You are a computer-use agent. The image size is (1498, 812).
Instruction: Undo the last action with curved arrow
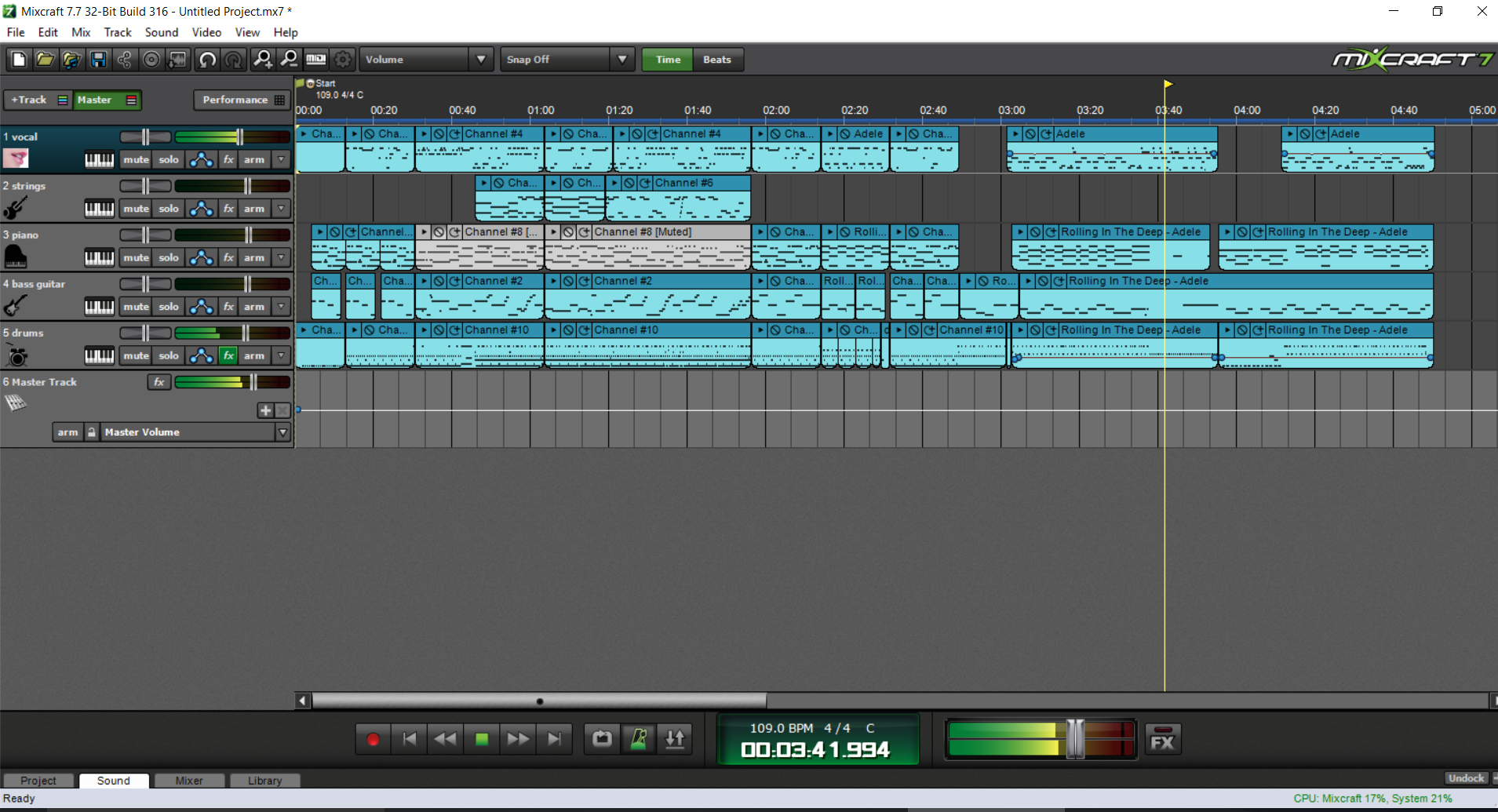[x=207, y=60]
